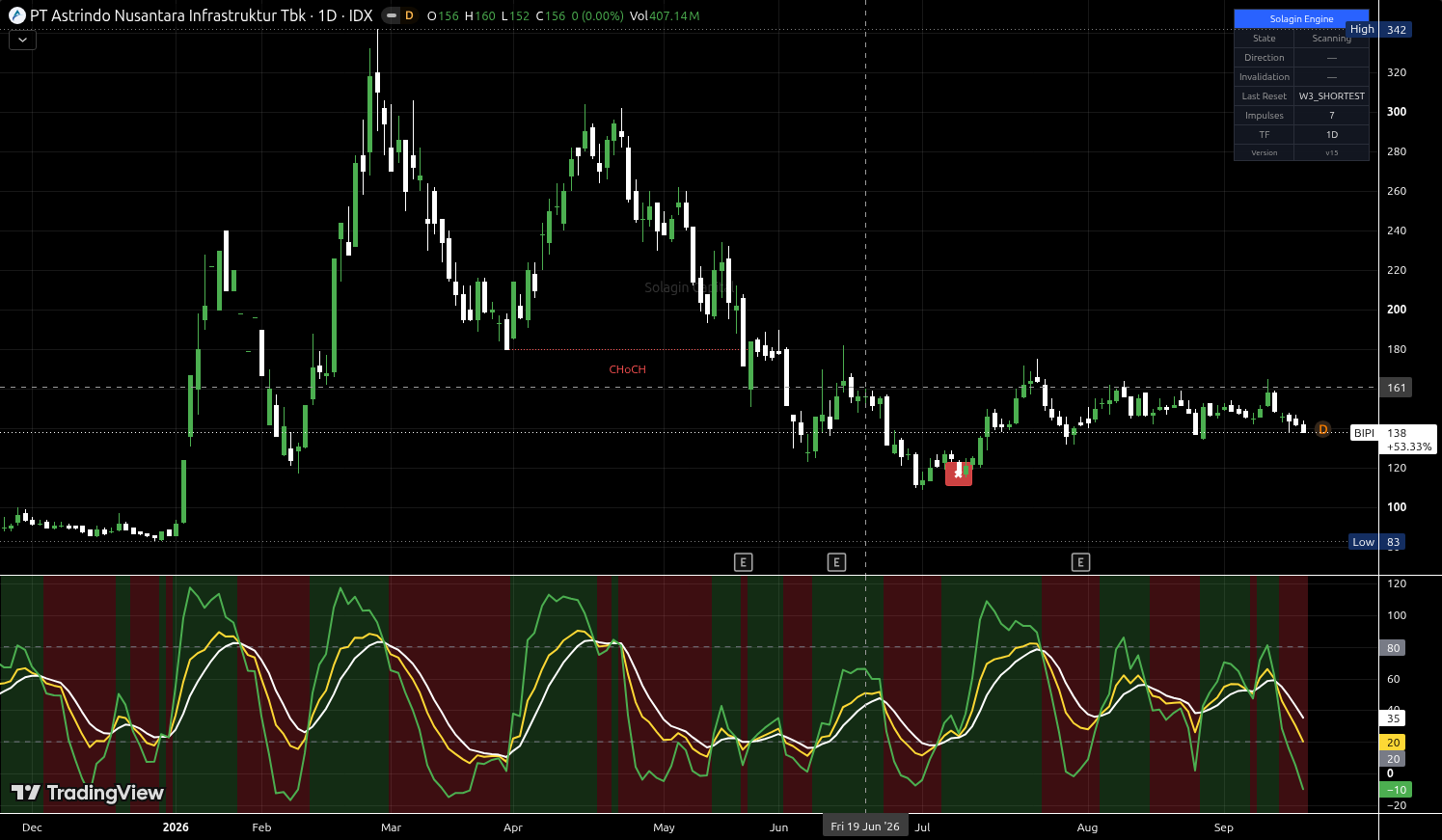This screenshot has width=1442, height=840.
Task: Click the W3_SHORTEST value cell
Action: coord(1332,96)
